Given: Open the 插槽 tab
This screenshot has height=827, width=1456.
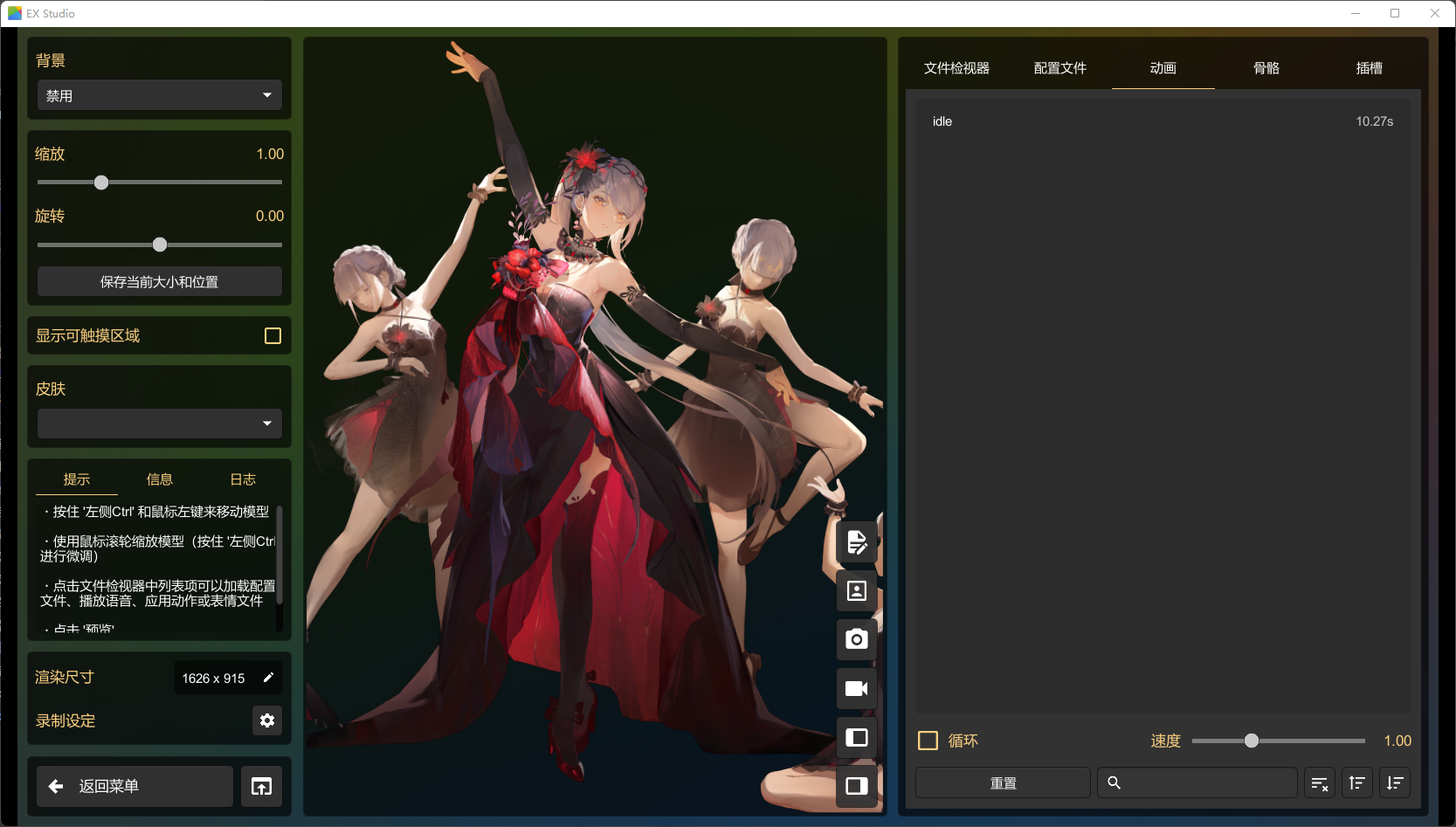Looking at the screenshot, I should pos(1370,68).
